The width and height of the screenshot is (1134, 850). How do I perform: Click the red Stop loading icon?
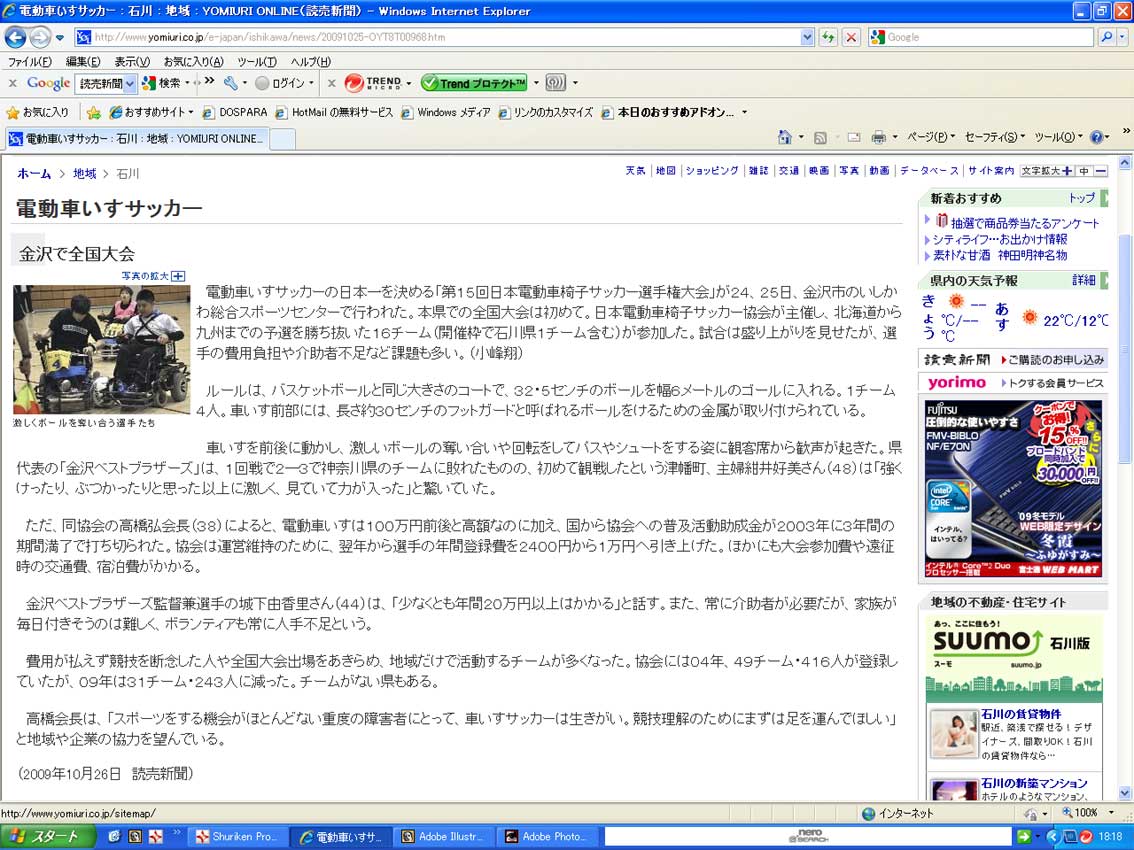click(x=851, y=37)
